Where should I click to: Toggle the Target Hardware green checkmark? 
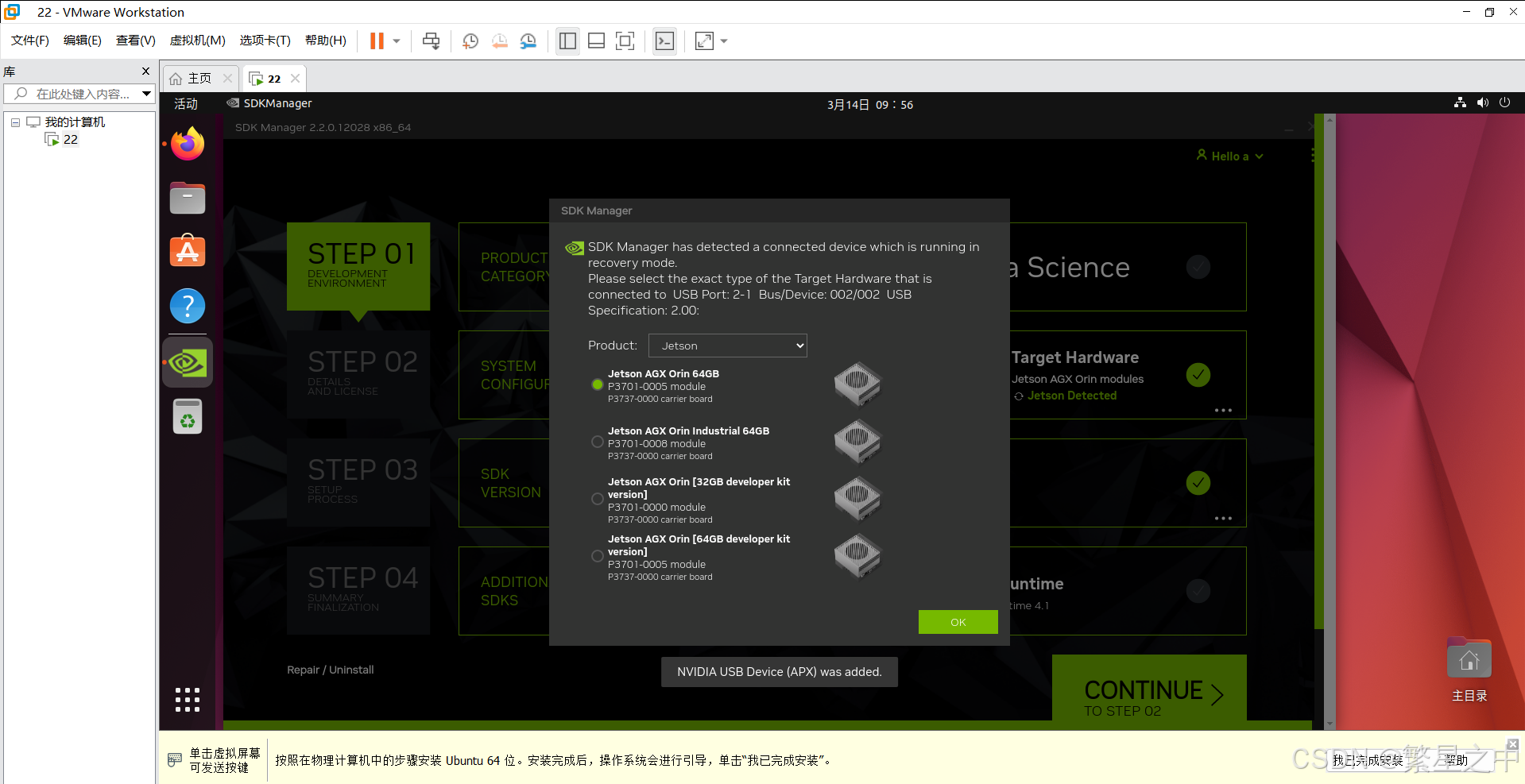[x=1198, y=375]
